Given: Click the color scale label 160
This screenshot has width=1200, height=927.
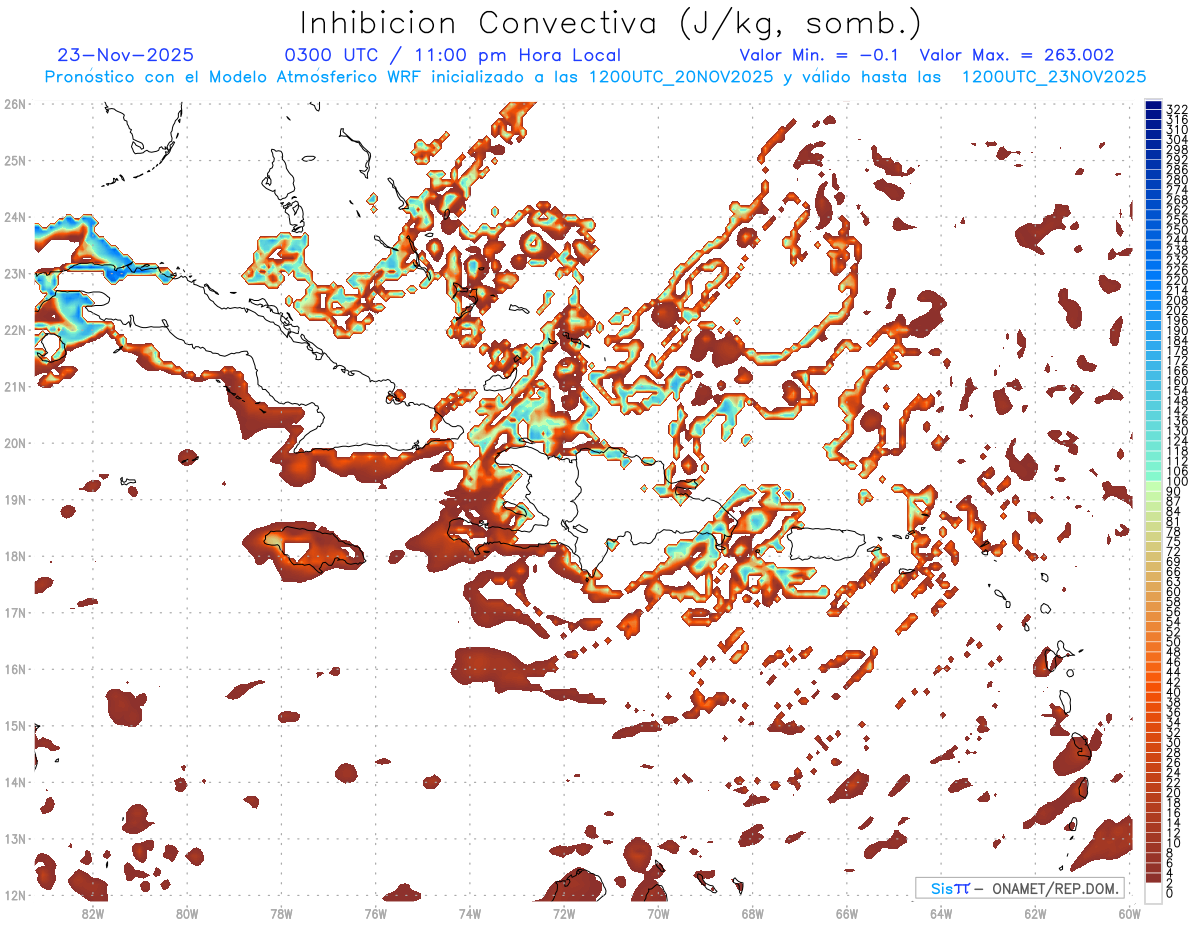Looking at the screenshot, I should point(1177,381).
